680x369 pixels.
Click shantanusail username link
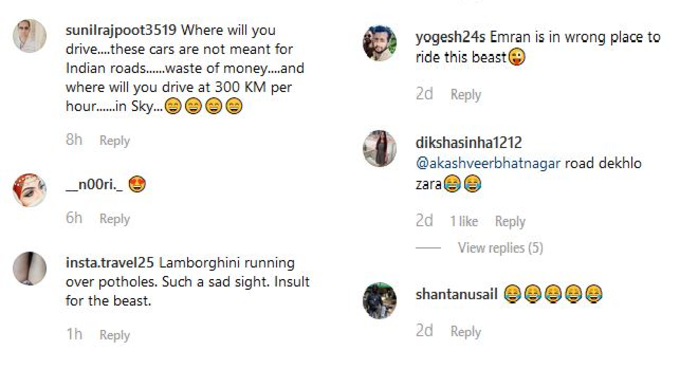pos(456,294)
